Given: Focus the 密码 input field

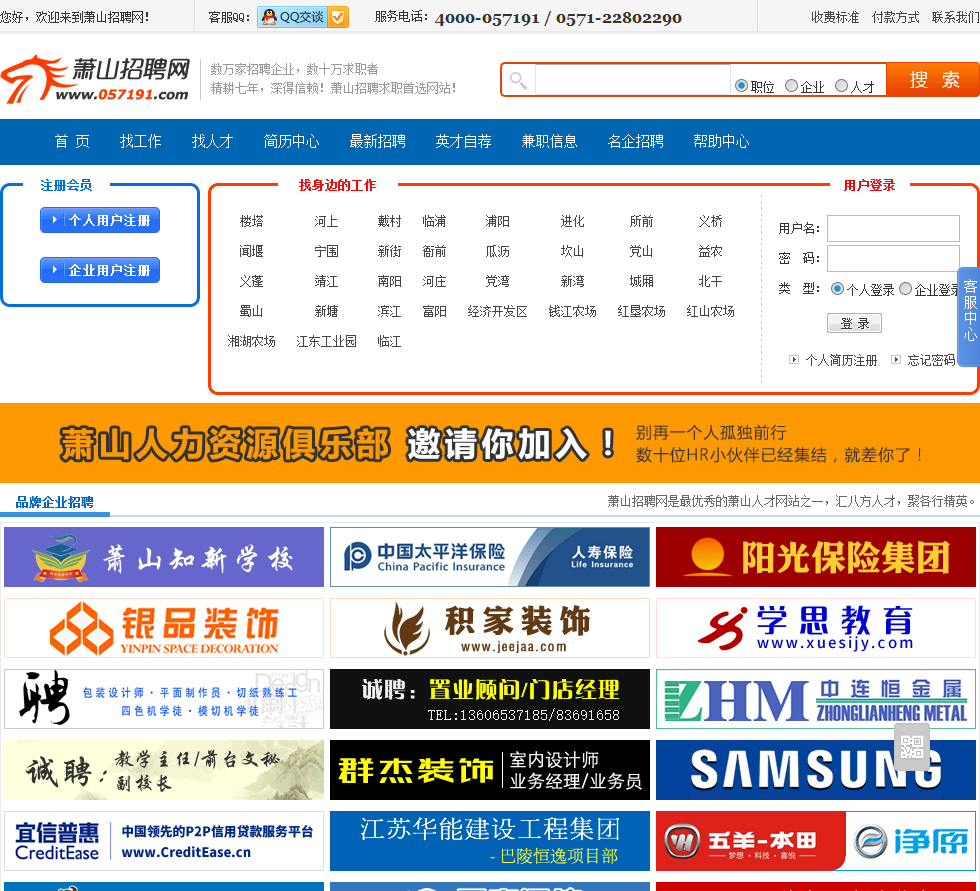Looking at the screenshot, I should 893,258.
